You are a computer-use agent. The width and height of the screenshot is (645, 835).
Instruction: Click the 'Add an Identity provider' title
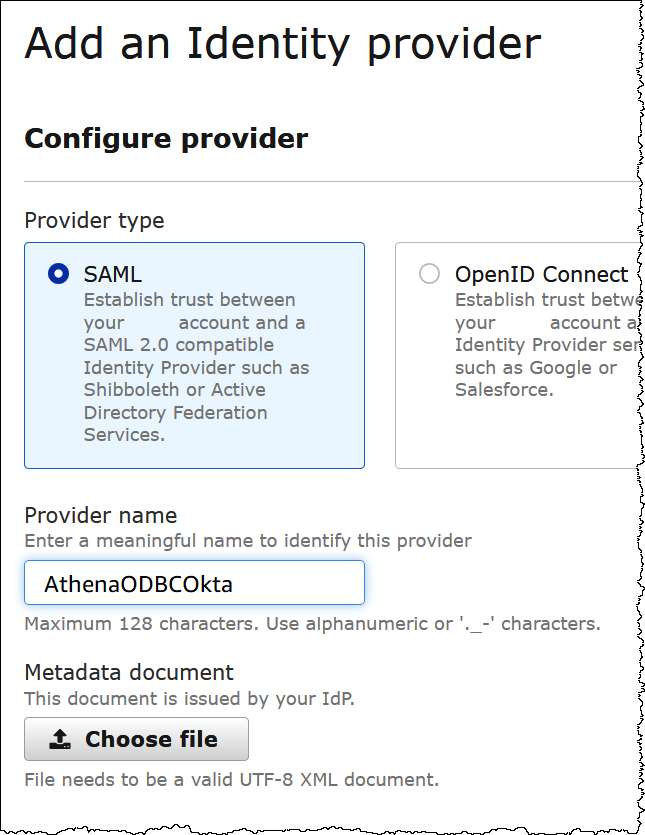[282, 44]
